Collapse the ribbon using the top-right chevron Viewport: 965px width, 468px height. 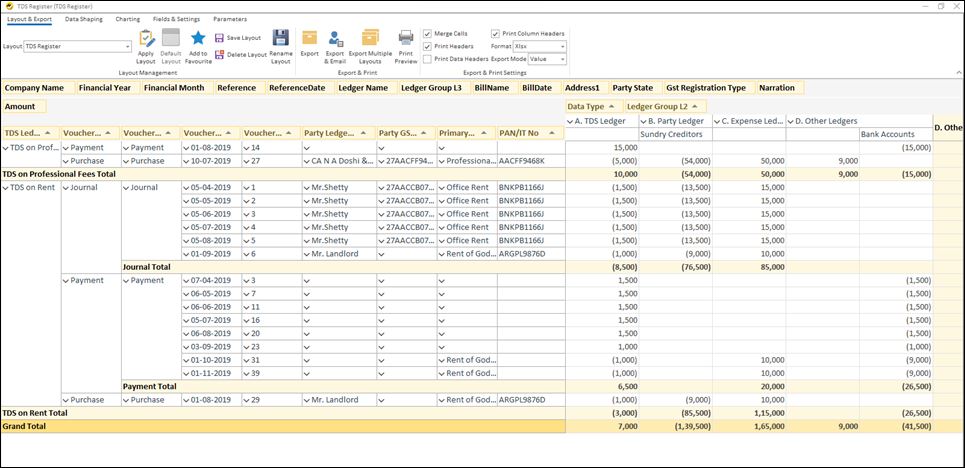pyautogui.click(x=959, y=73)
